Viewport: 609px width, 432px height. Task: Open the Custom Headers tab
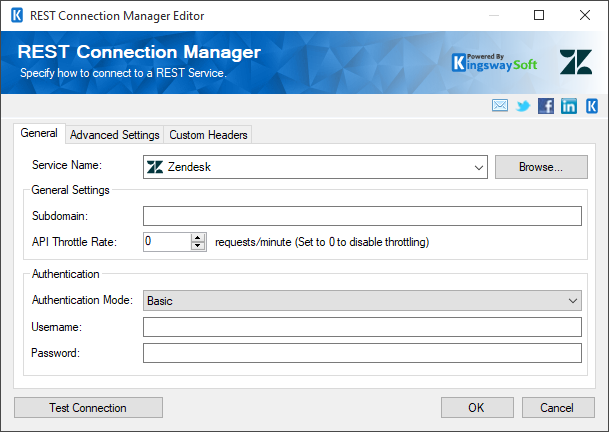coord(208,135)
